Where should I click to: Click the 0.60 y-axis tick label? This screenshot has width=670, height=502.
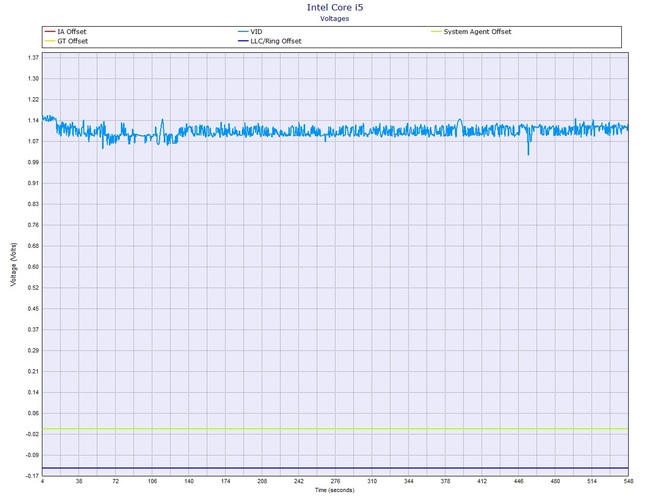tap(34, 267)
